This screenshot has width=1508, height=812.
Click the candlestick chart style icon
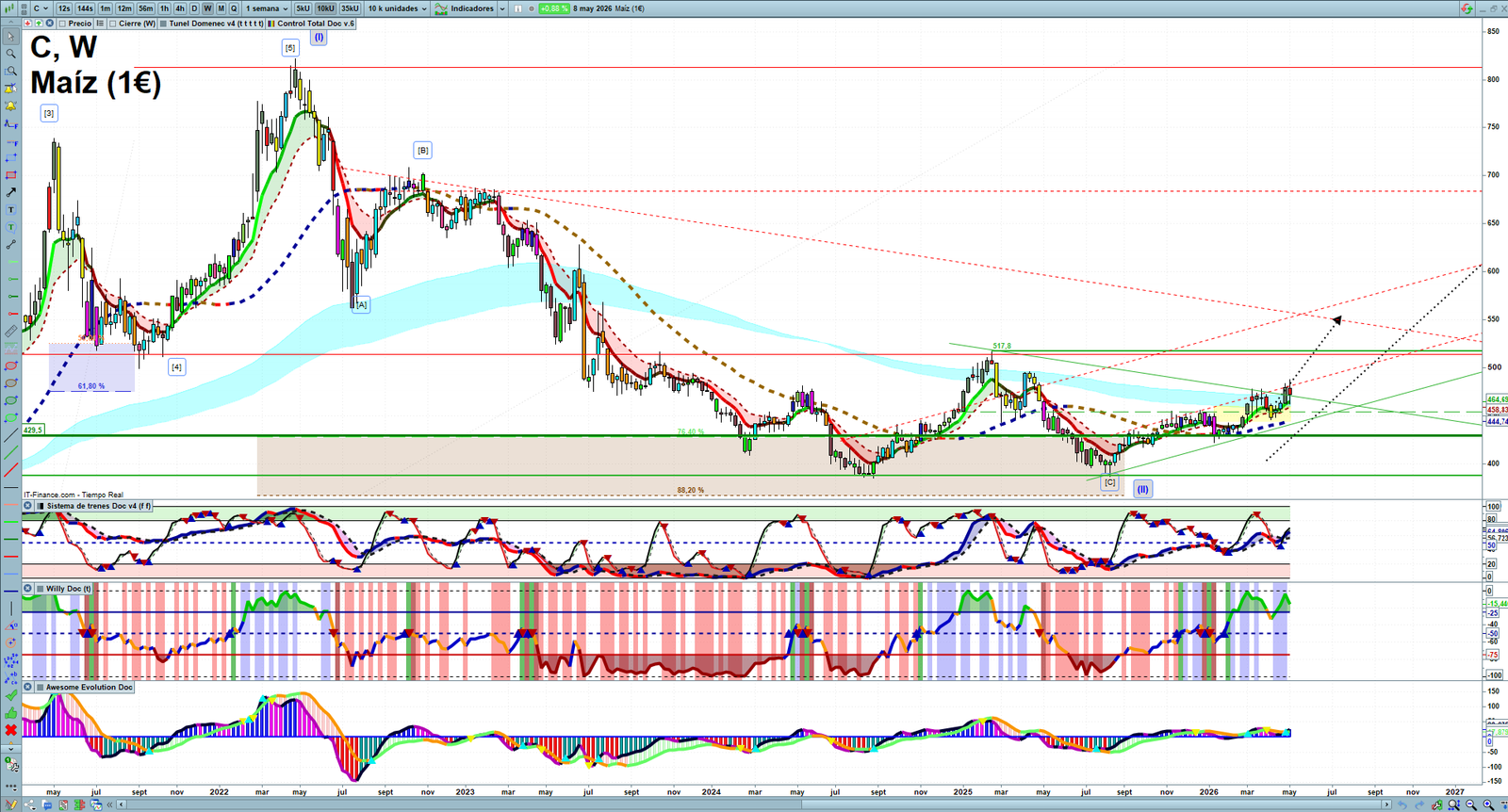(11, 8)
